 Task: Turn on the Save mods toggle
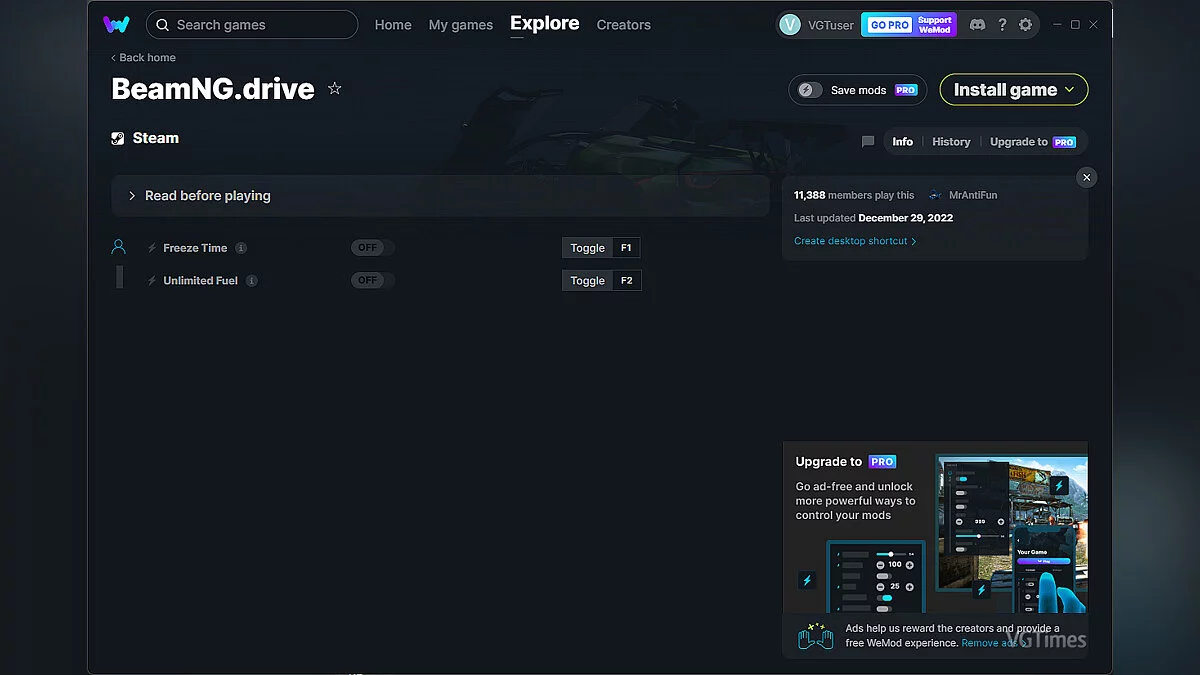(x=810, y=90)
